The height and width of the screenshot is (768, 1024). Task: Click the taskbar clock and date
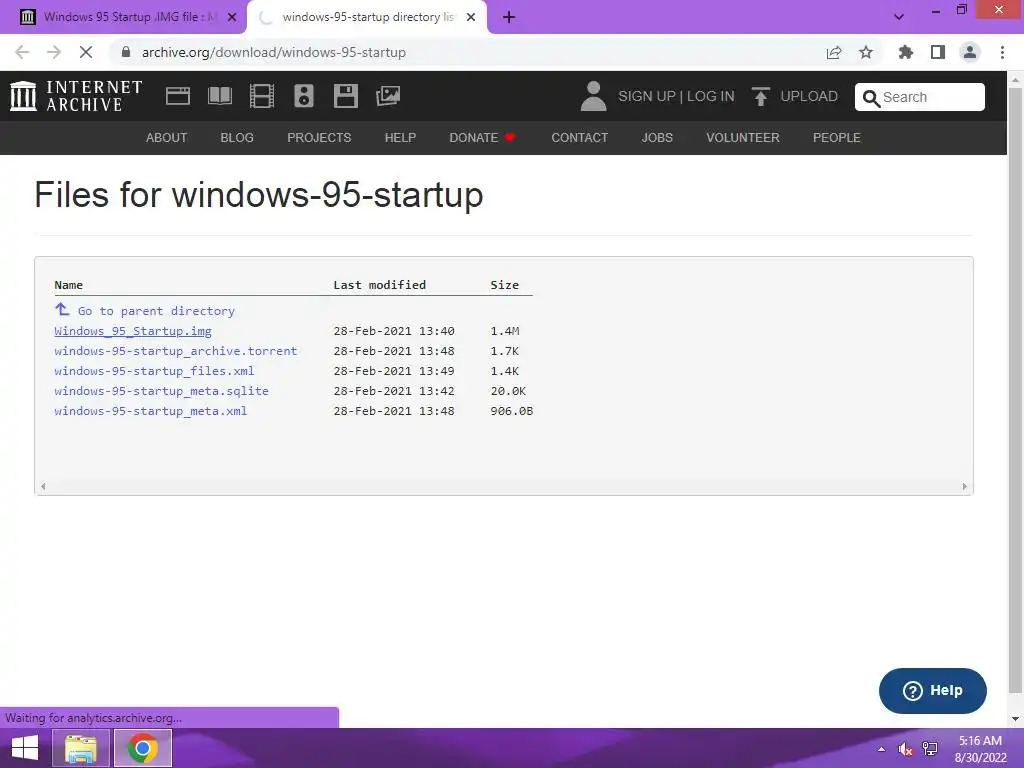[980, 749]
